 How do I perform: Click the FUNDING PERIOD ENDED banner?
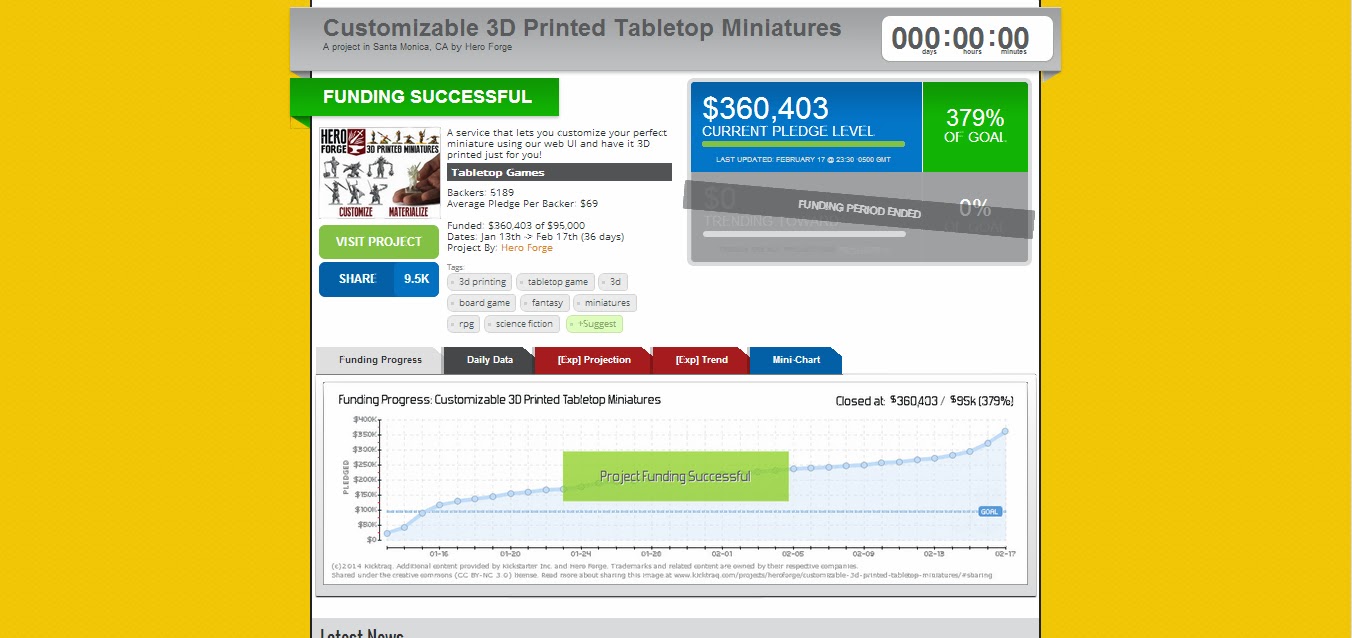click(859, 210)
